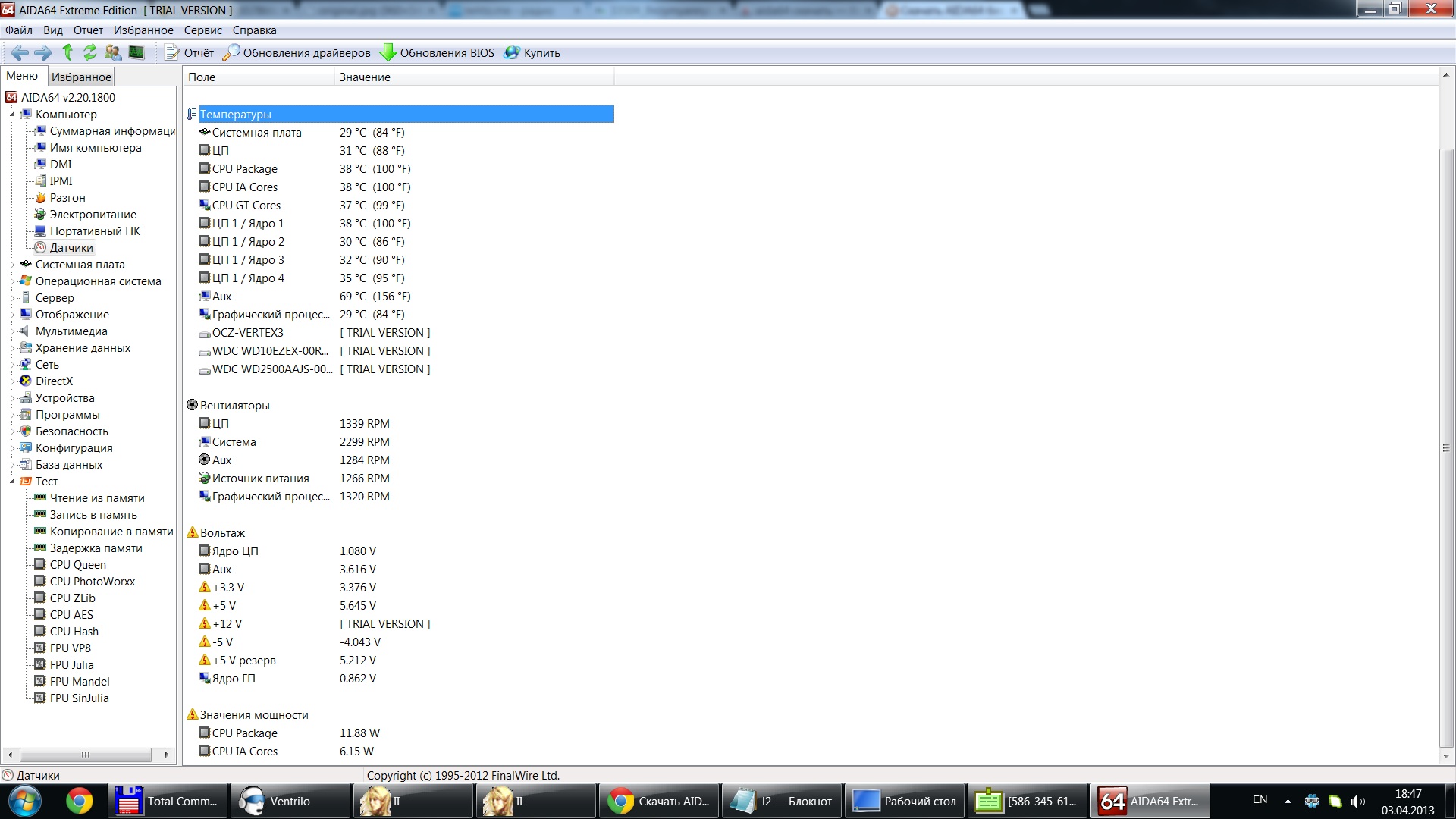Click the Refresh toolbar icon
Viewport: 1456px width, 819px height.
tap(89, 52)
